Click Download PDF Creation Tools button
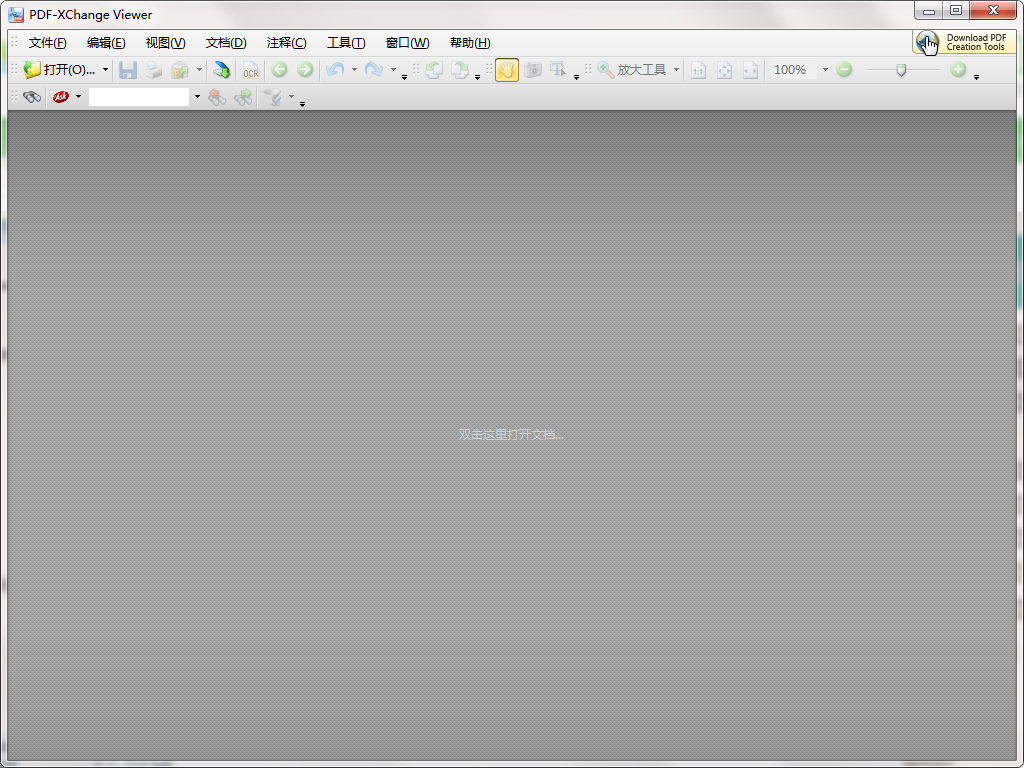Image resolution: width=1024 pixels, height=768 pixels. (963, 42)
